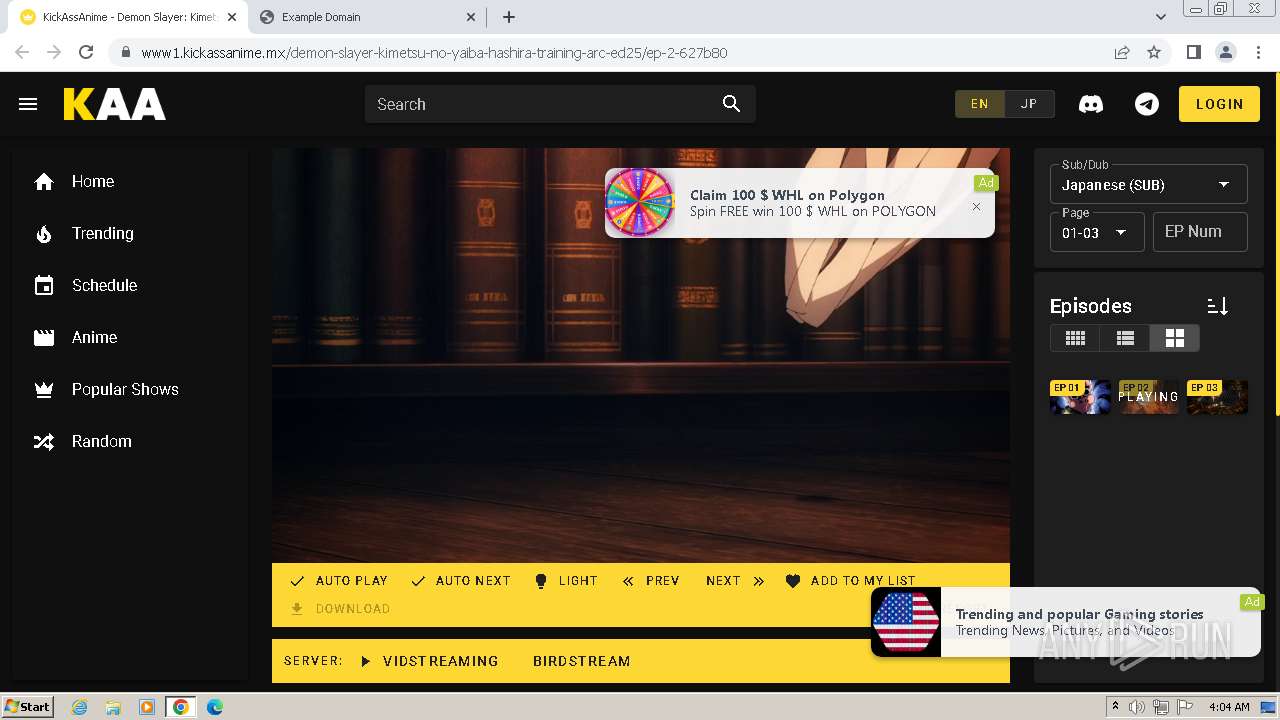This screenshot has height=720, width=1280.
Task: Toggle Auto Next option
Action: [x=461, y=581]
